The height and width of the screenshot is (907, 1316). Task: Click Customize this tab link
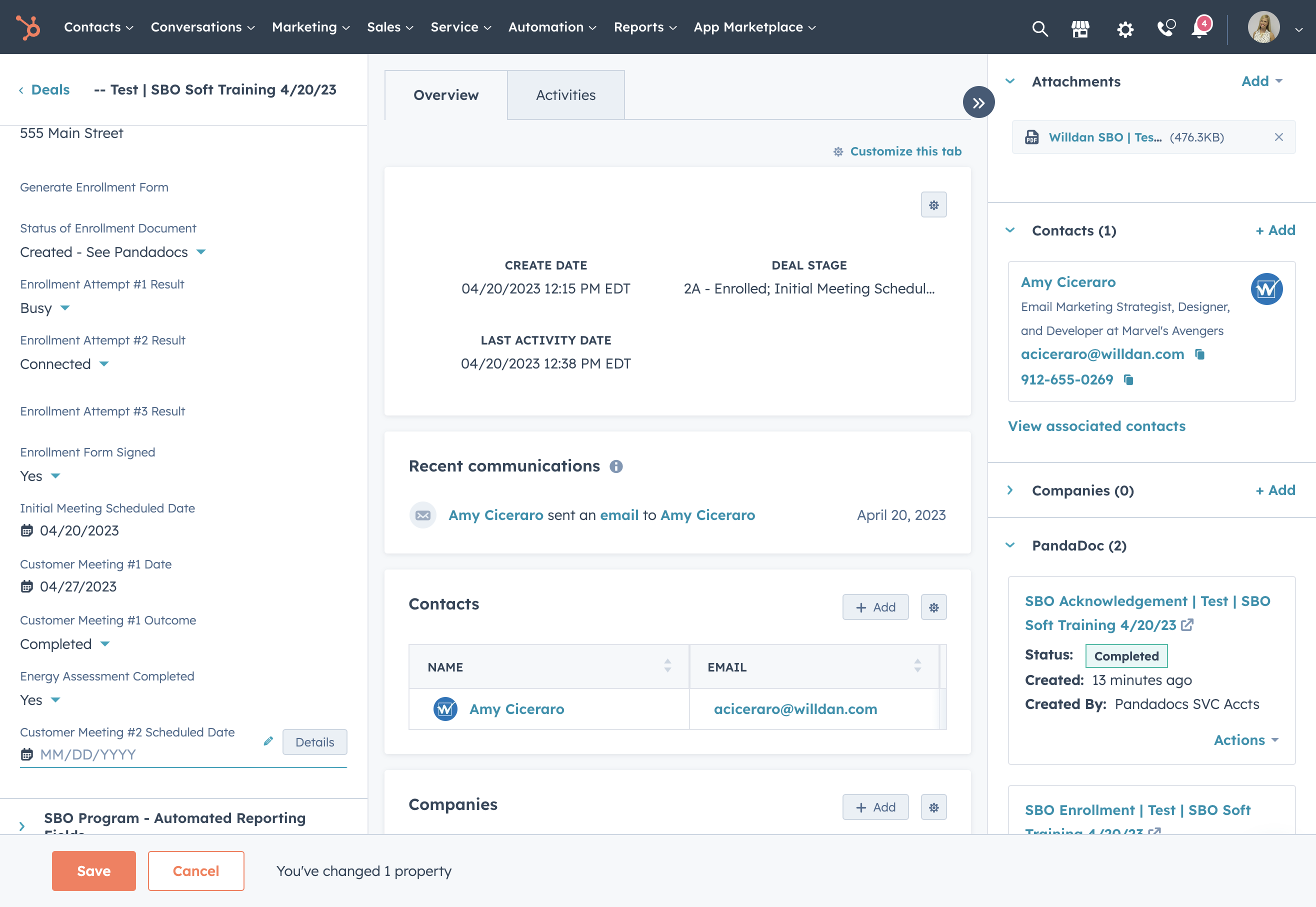(x=898, y=151)
